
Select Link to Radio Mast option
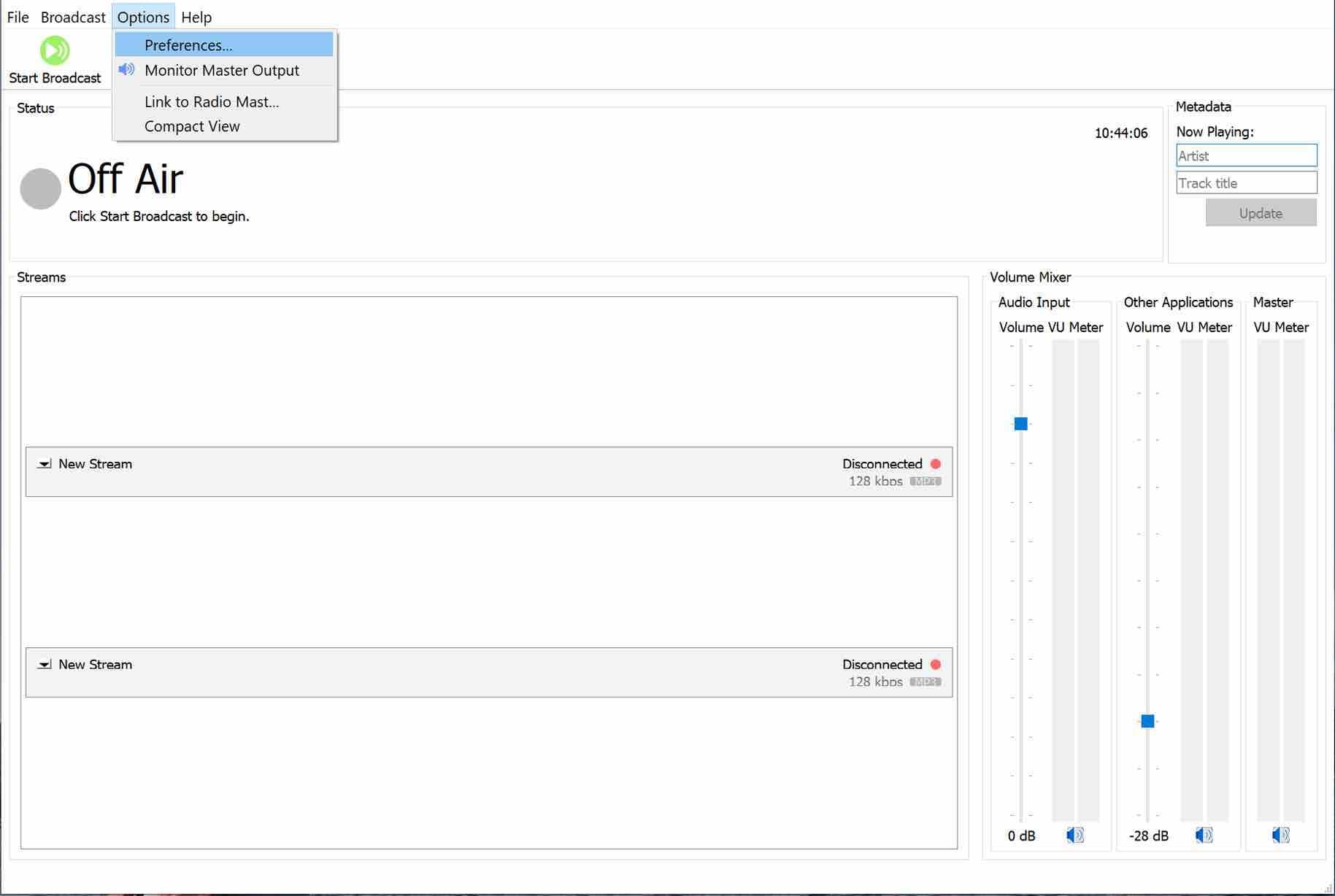tap(211, 101)
